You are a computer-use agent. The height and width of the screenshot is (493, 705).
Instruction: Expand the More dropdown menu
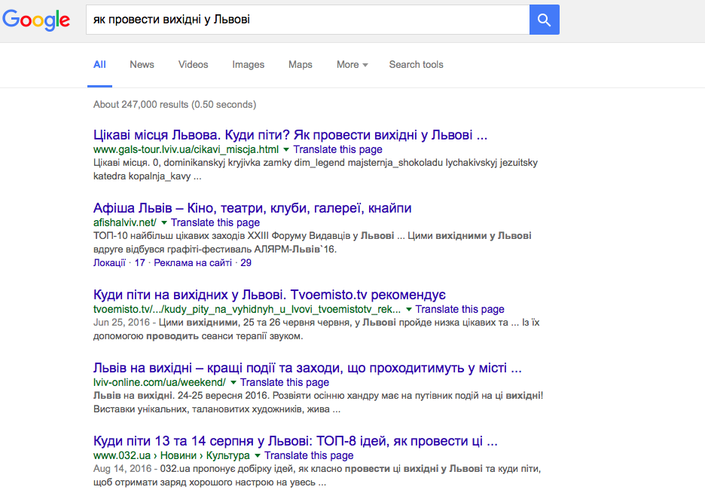[352, 64]
